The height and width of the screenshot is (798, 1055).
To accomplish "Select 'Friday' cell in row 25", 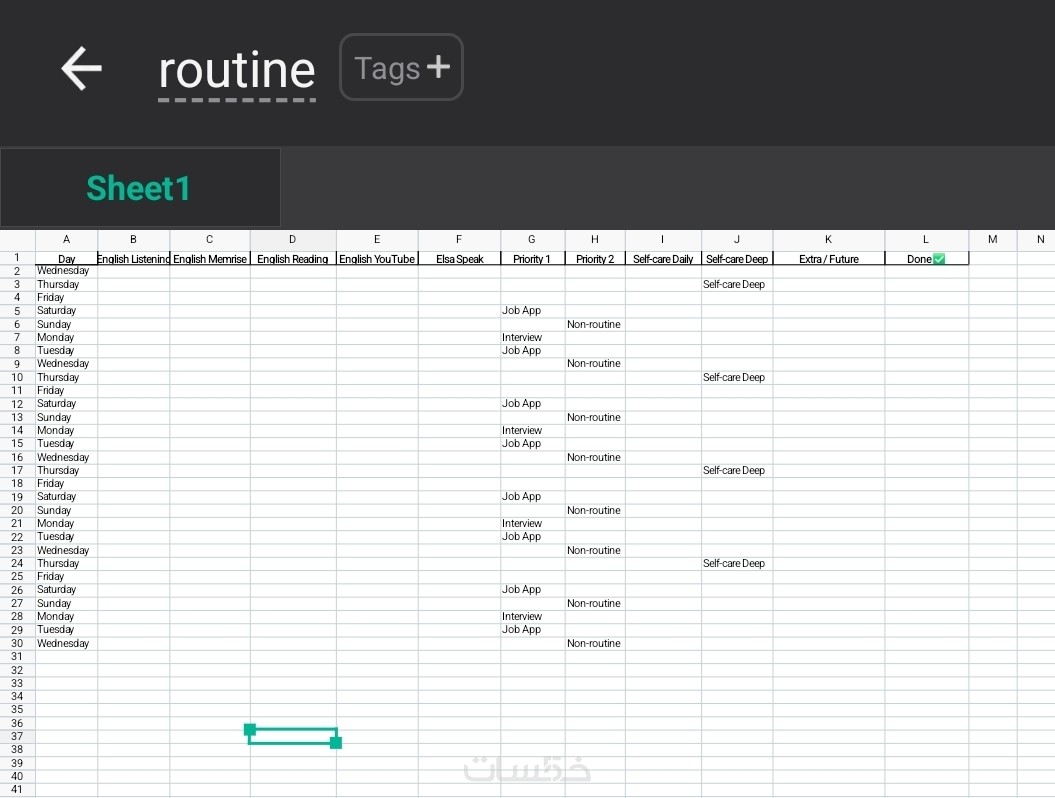I will point(67,577).
